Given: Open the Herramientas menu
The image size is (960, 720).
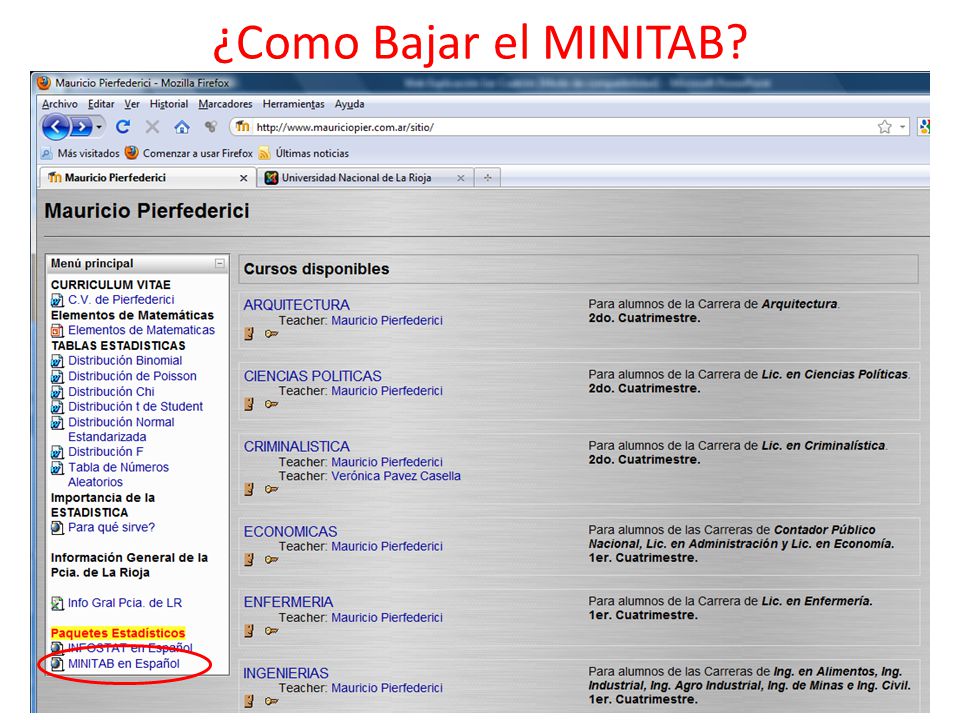Looking at the screenshot, I should click(x=293, y=104).
